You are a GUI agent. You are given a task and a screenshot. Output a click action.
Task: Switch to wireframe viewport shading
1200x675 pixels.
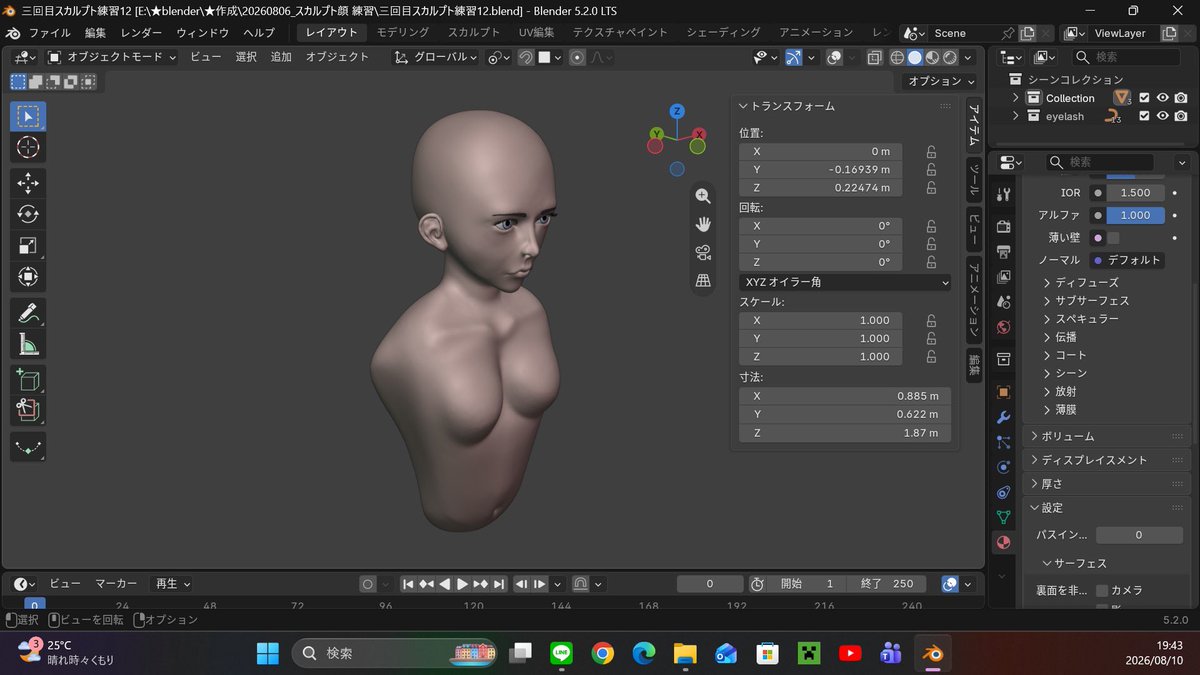897,58
